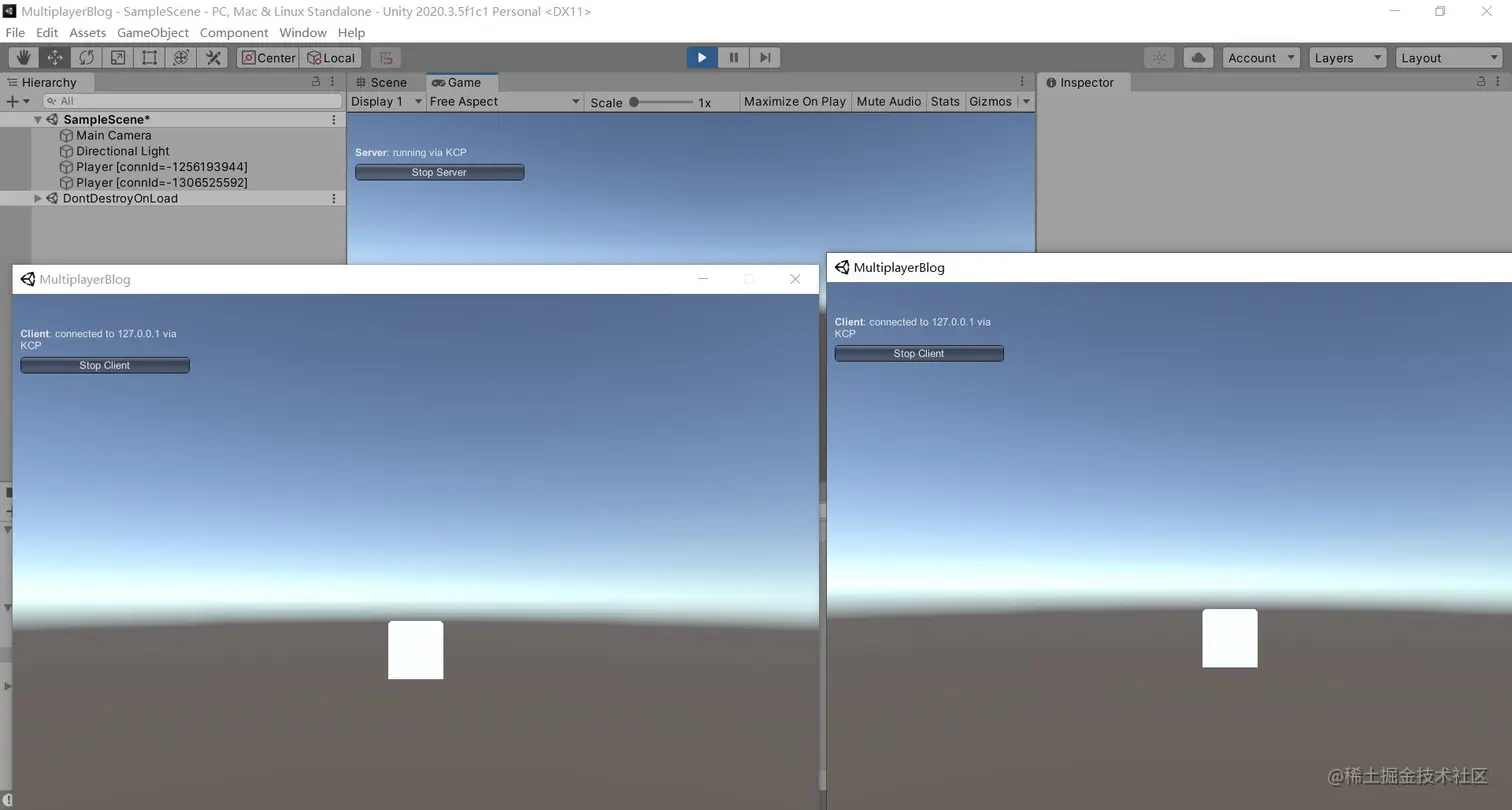Select the Scale tool
The height and width of the screenshot is (810, 1512).
pyautogui.click(x=118, y=58)
